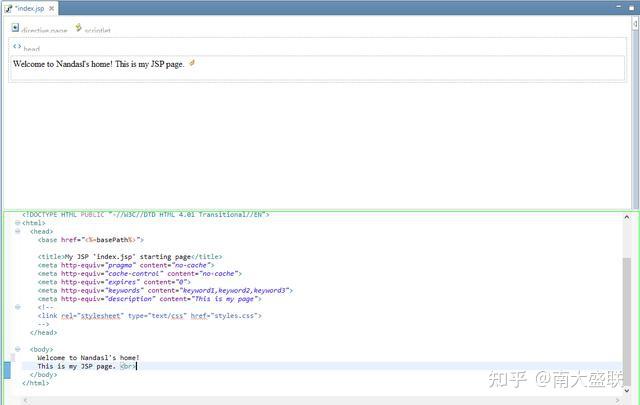Click the index.jsp file icon on the tab

pos(8,8)
